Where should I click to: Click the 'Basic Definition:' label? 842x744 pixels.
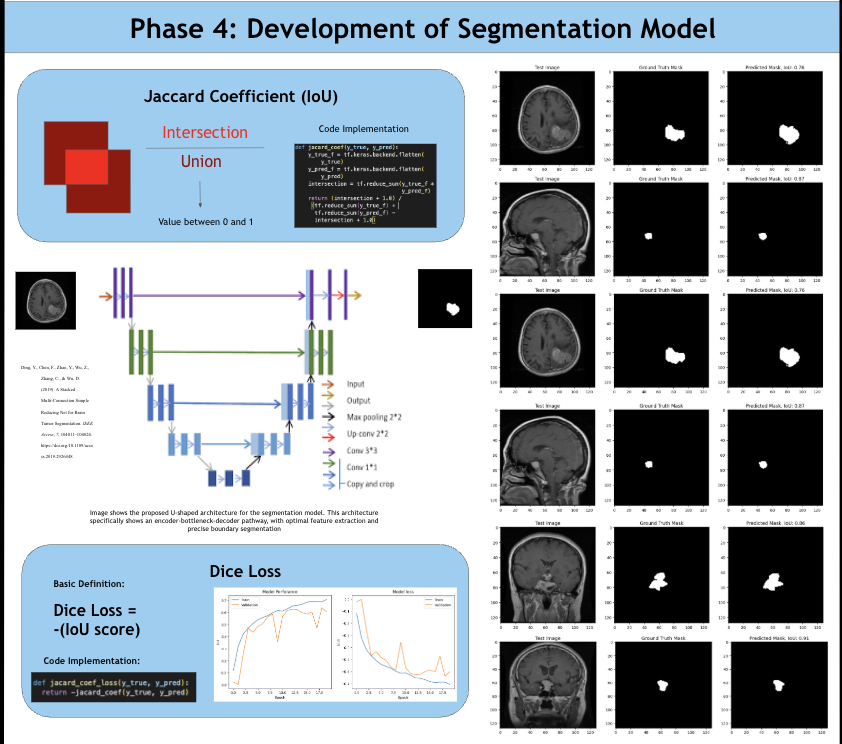point(89,583)
